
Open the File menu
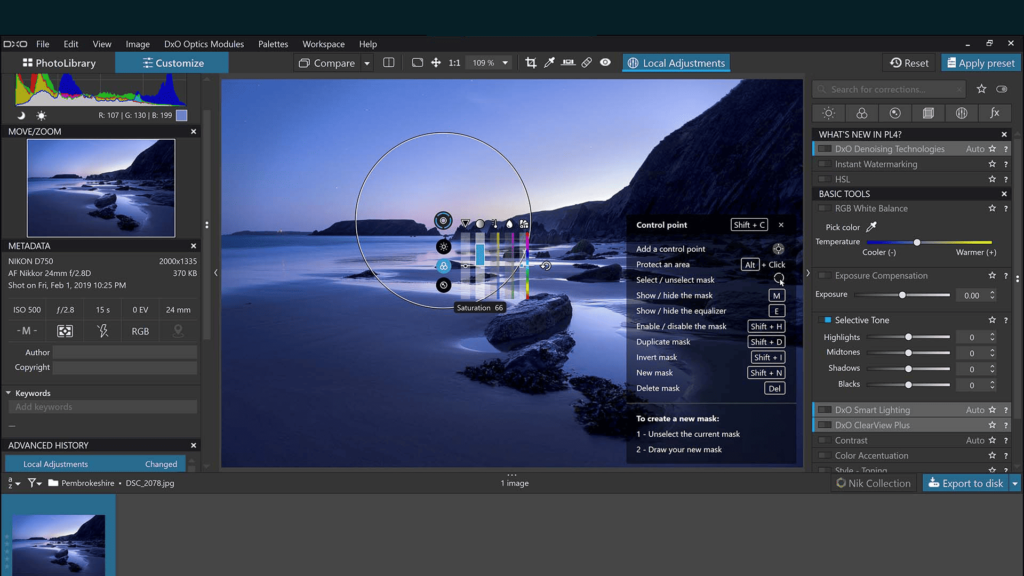pos(42,44)
